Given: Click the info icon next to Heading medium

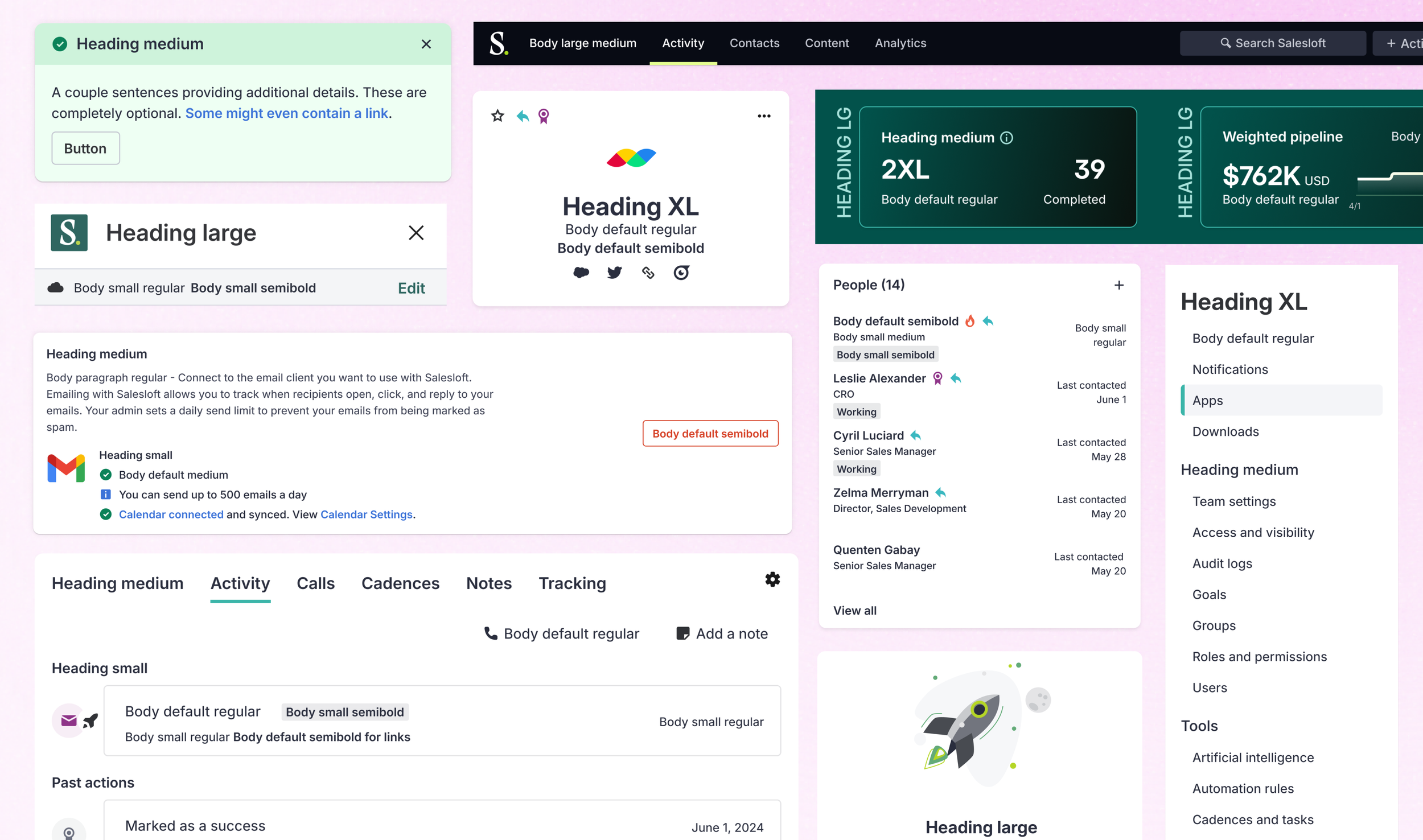Looking at the screenshot, I should click(1006, 138).
